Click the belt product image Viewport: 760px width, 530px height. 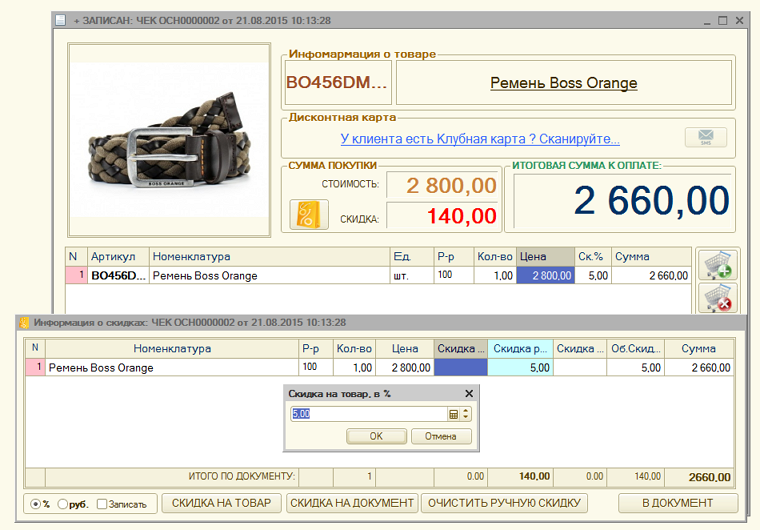(169, 140)
